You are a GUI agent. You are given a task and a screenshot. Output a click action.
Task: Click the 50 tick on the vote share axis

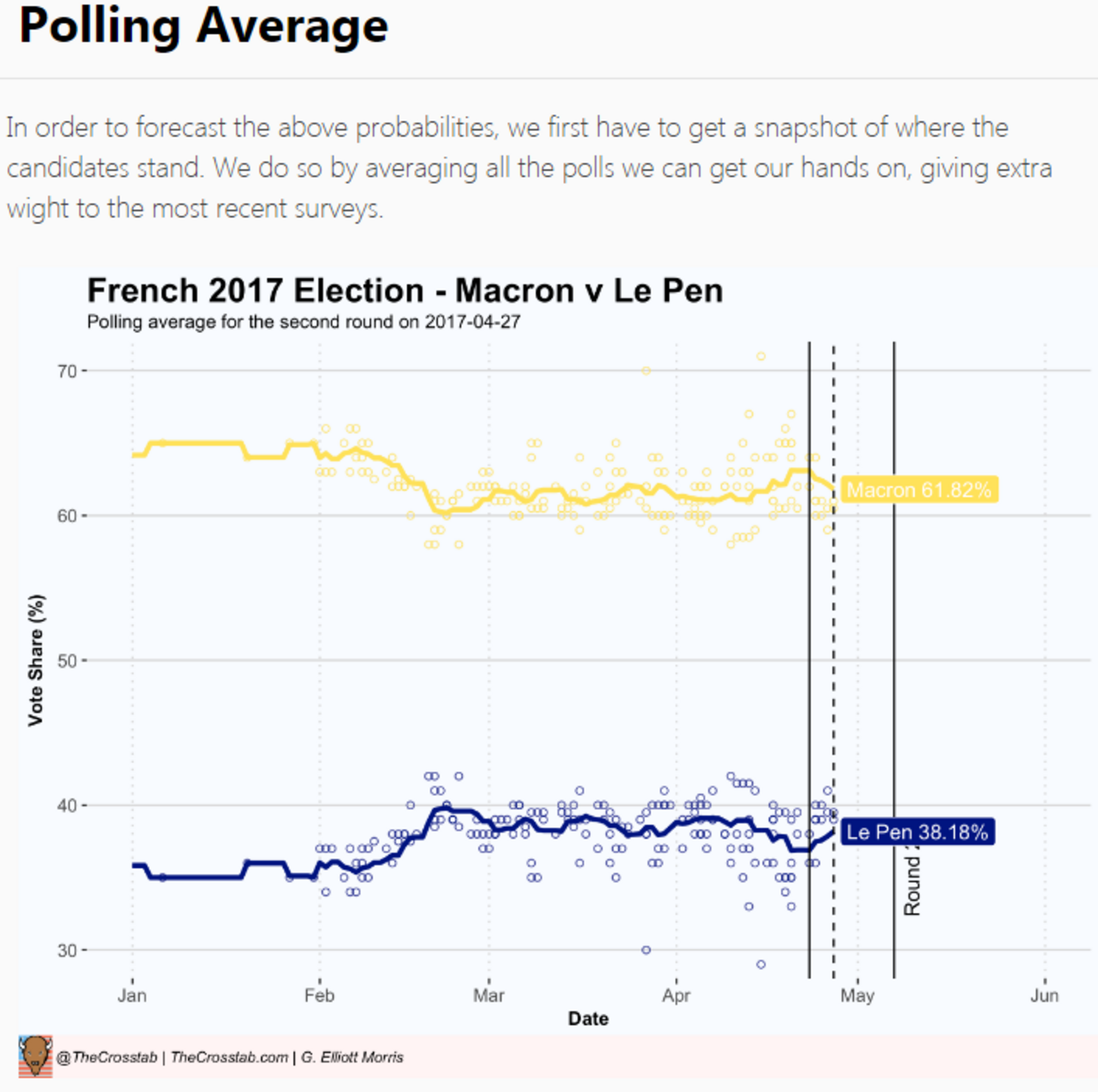pyautogui.click(x=67, y=661)
